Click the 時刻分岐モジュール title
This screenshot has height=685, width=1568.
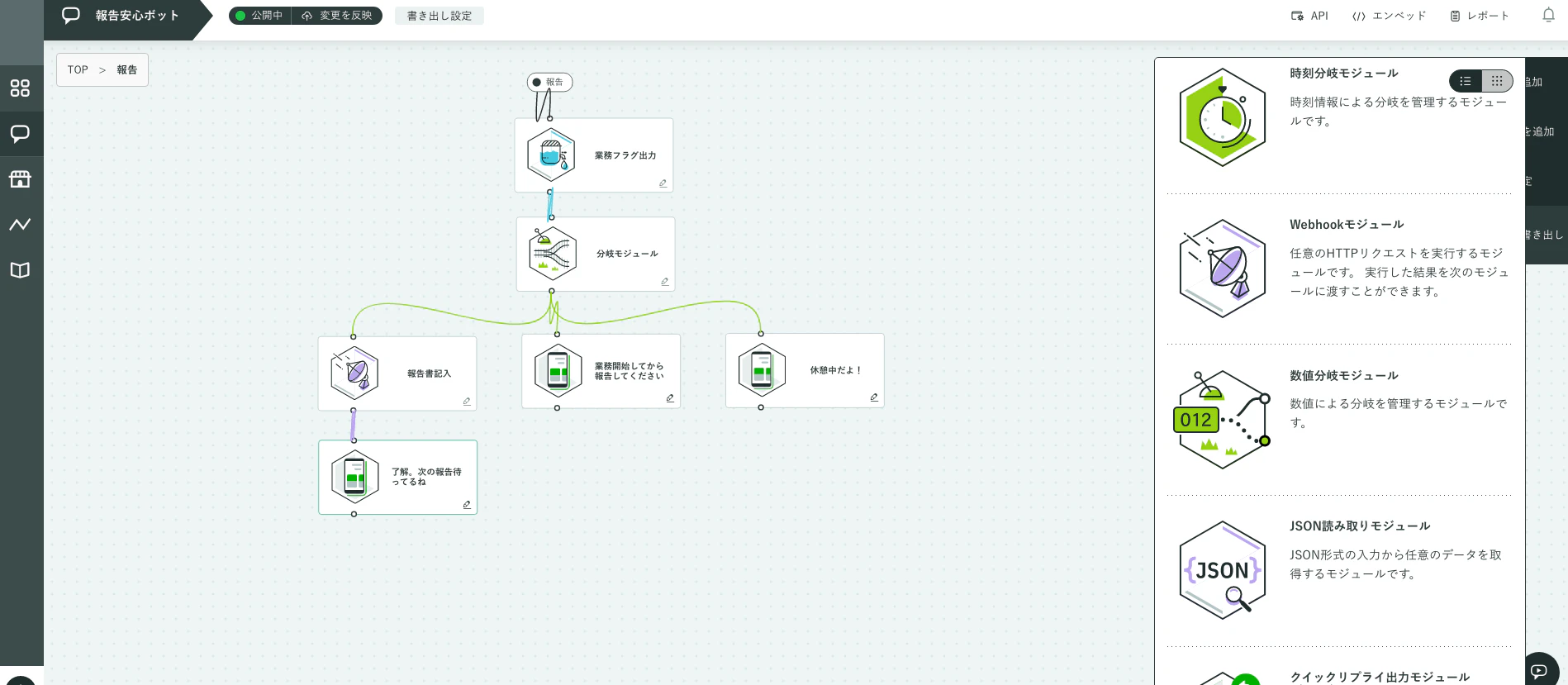[1344, 74]
